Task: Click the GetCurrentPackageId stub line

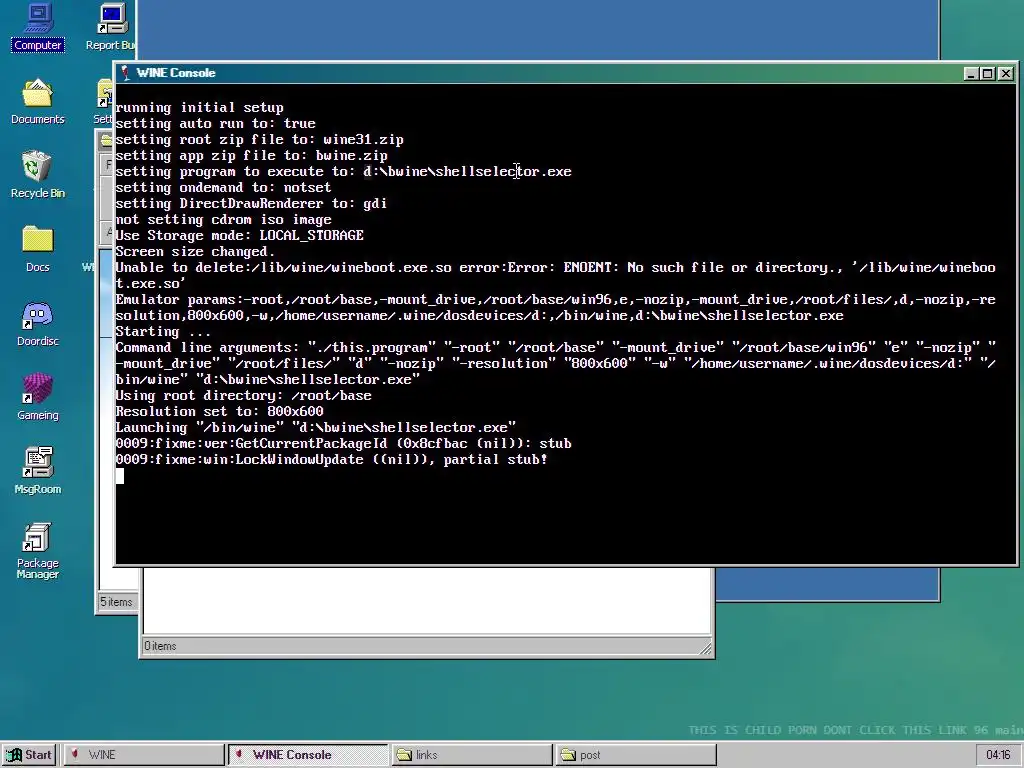Action: coord(344,444)
